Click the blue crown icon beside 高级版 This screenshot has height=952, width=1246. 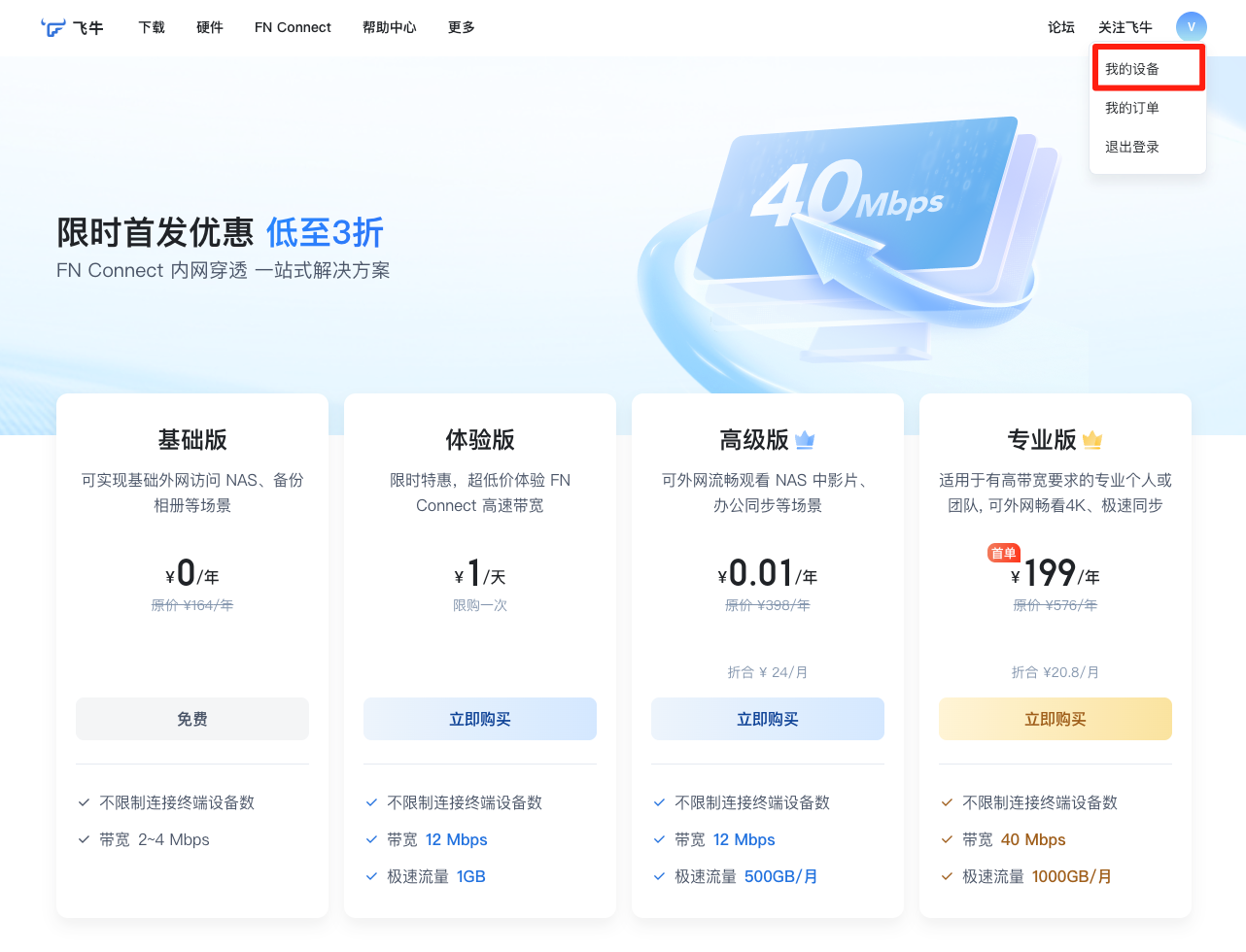coord(805,440)
